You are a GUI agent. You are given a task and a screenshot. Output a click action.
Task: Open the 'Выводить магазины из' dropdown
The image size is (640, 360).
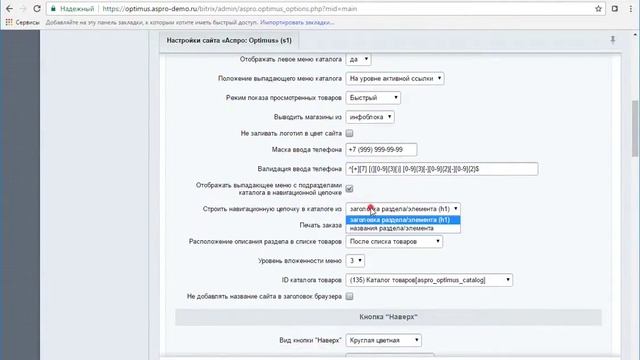370,117
